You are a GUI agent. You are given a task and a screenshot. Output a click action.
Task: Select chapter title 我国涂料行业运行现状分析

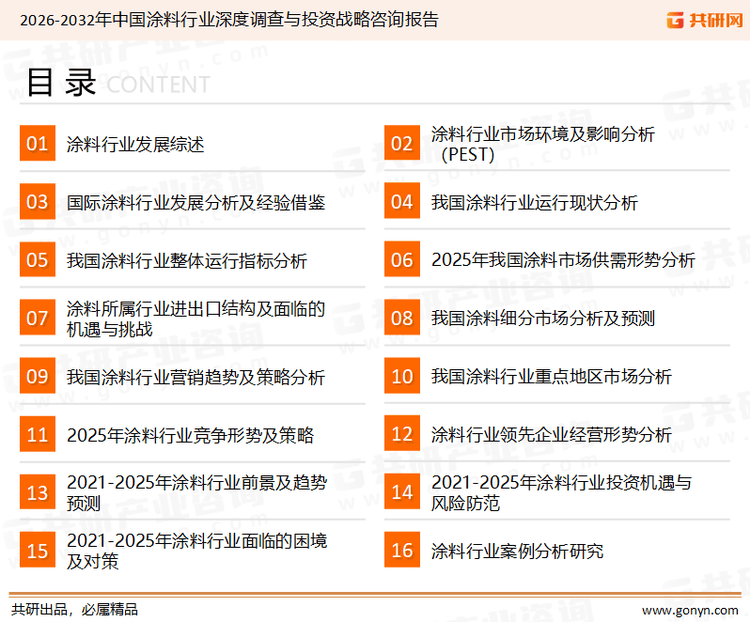(534, 202)
